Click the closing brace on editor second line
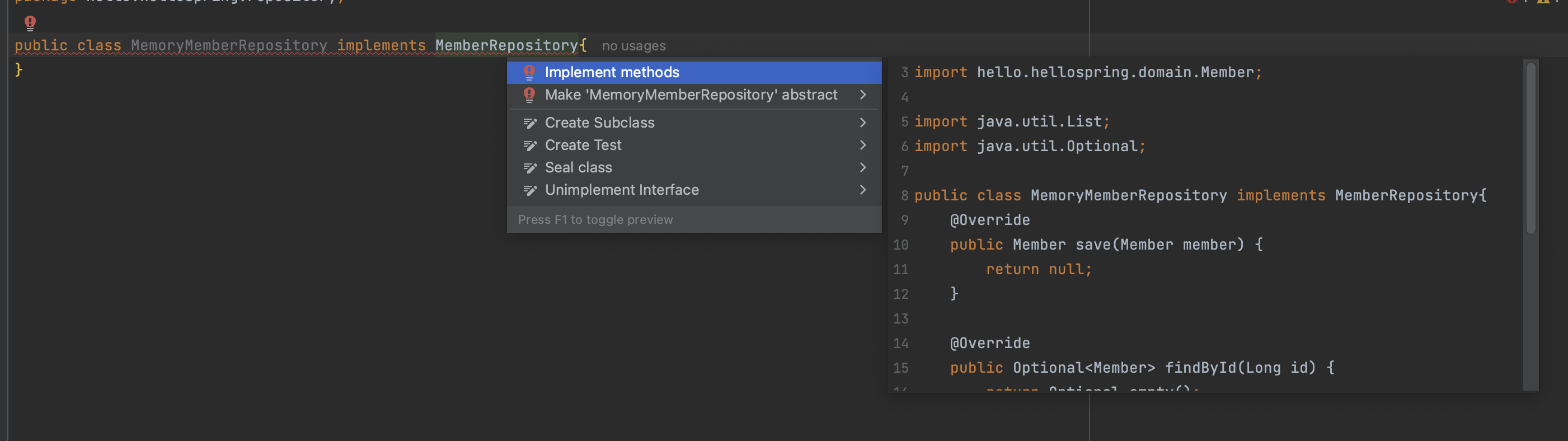Screen dimensions: 1568x441 [19, 70]
